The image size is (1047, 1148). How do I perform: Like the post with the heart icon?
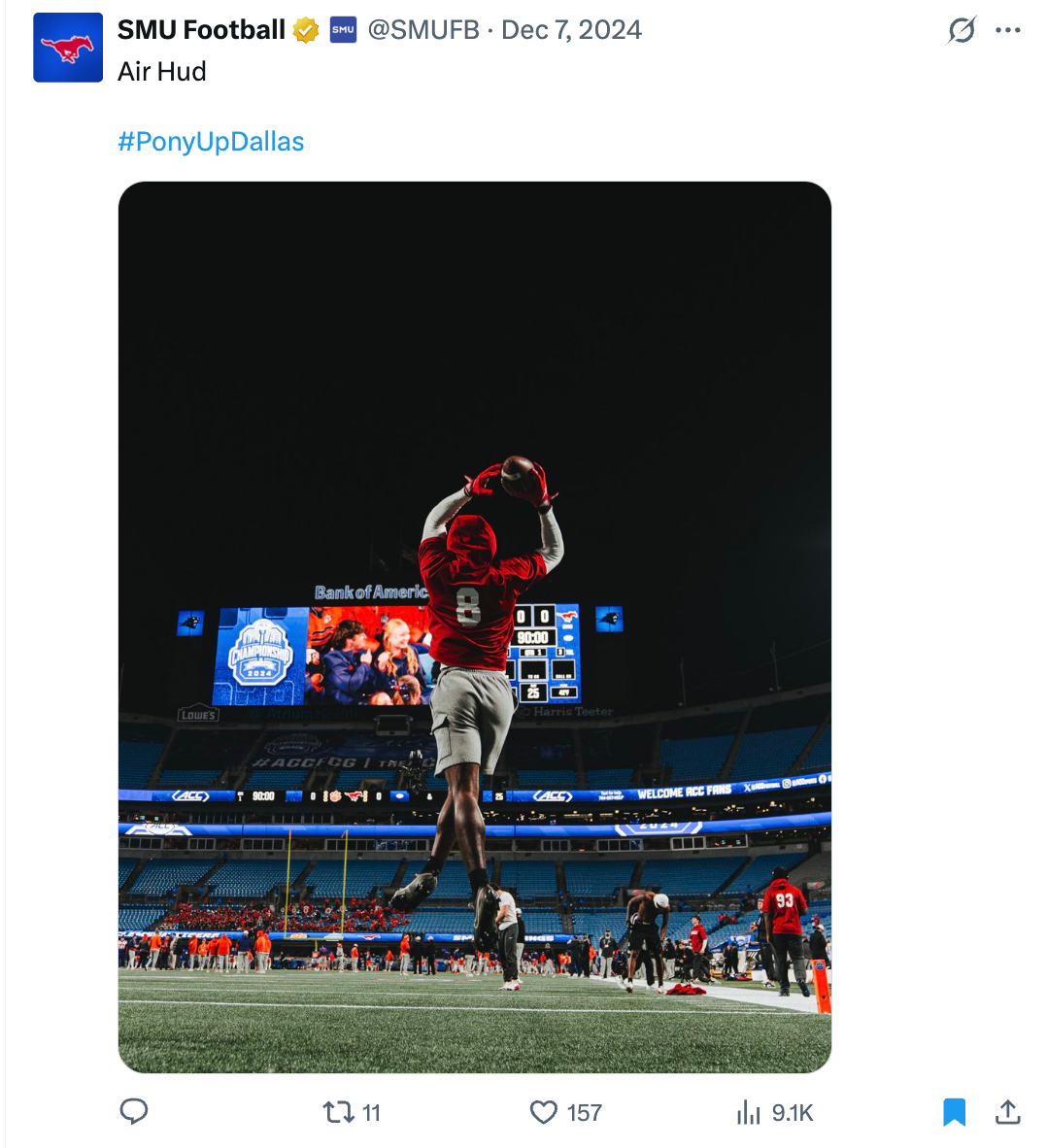click(543, 1112)
